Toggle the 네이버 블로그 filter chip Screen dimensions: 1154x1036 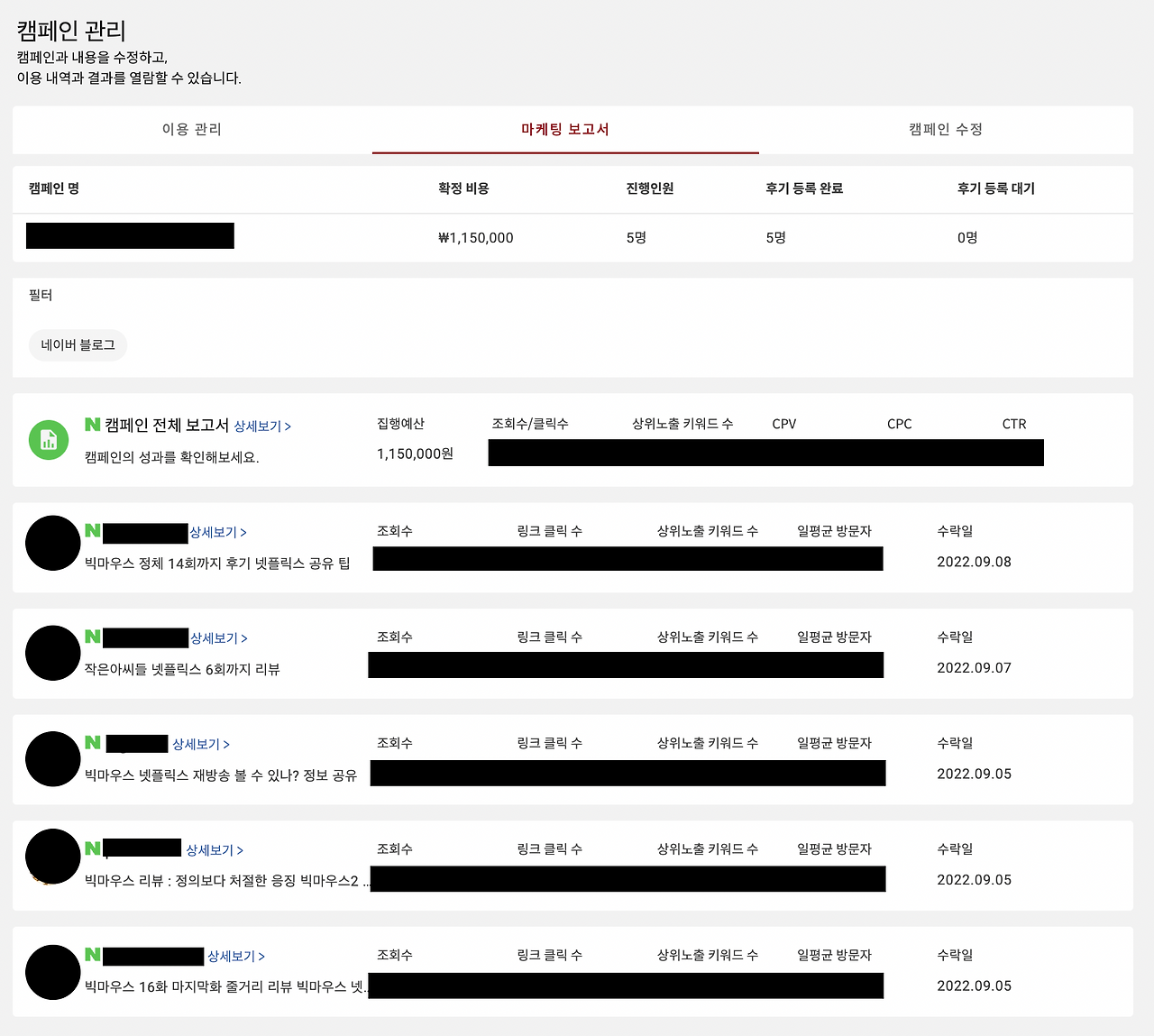tap(78, 344)
